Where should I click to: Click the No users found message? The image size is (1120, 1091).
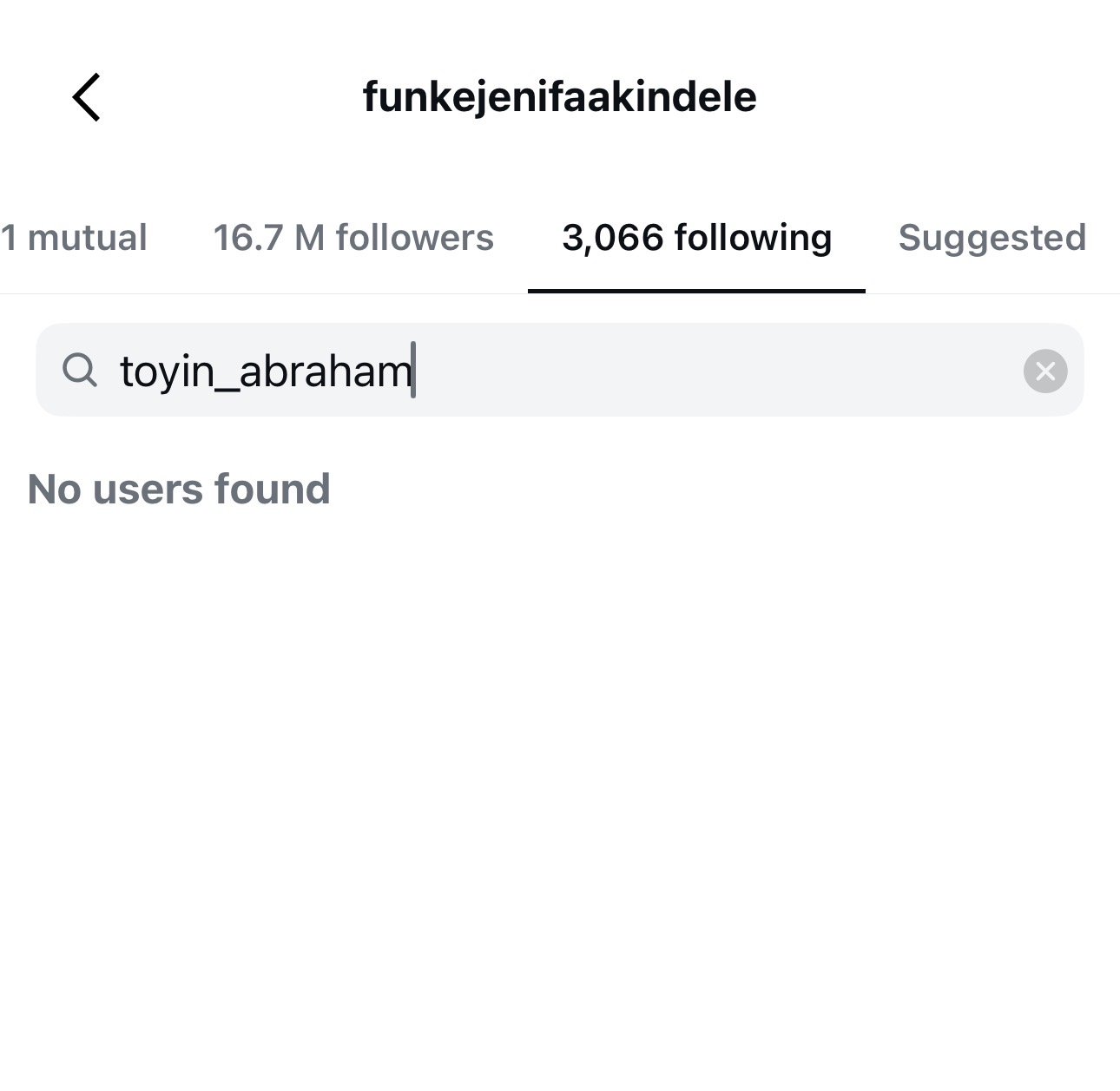point(179,489)
